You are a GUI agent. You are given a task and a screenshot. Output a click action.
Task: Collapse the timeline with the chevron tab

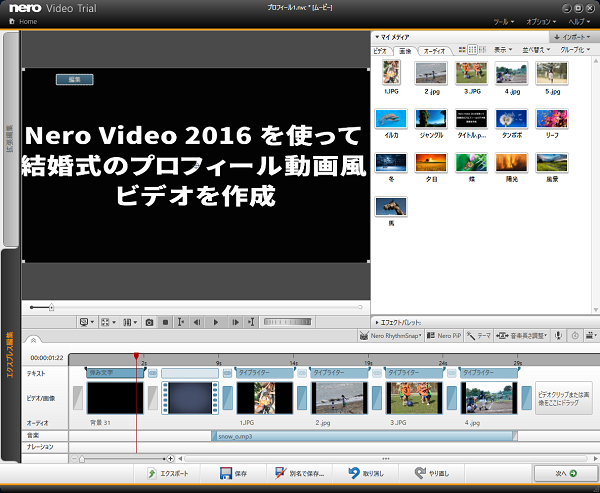coord(33,340)
